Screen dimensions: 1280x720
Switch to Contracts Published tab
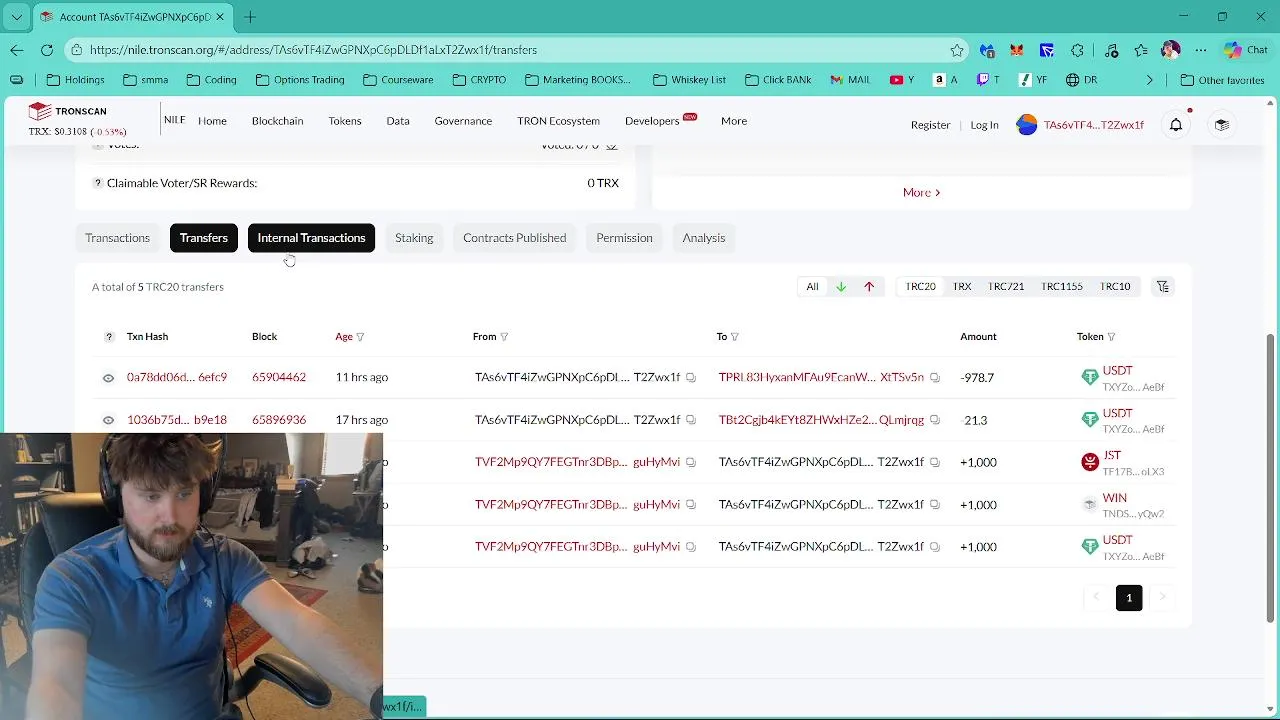coord(514,238)
